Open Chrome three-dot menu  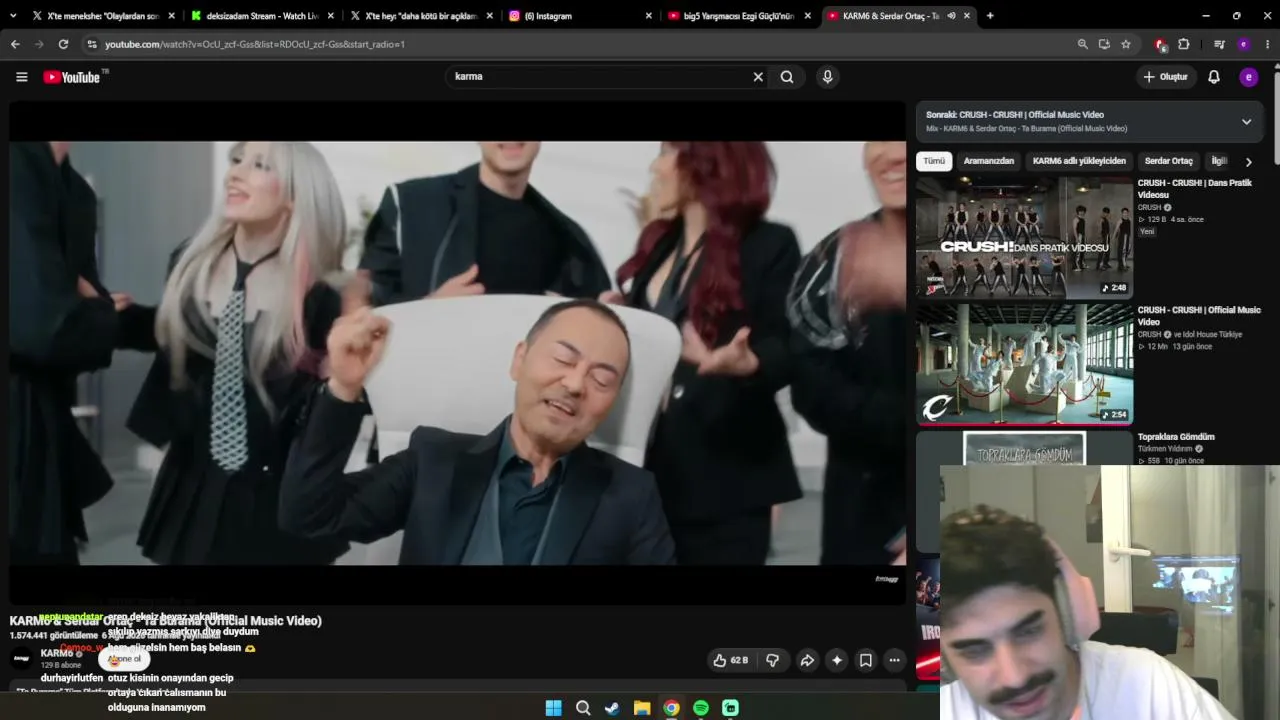(x=1268, y=44)
